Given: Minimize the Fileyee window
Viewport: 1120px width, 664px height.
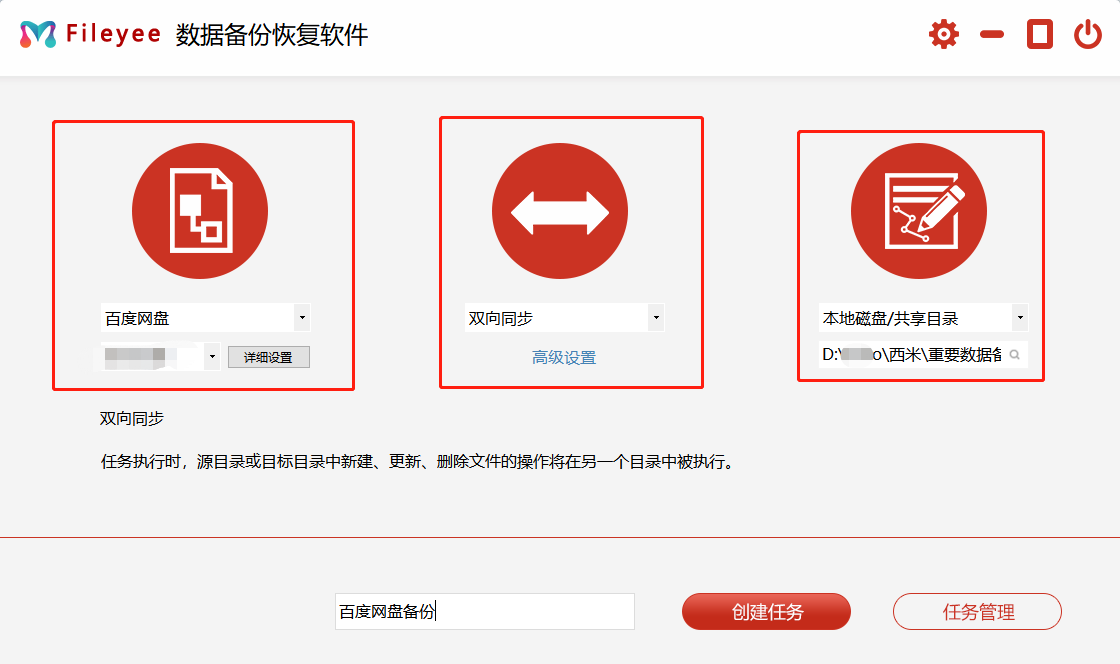Looking at the screenshot, I should [x=991, y=35].
